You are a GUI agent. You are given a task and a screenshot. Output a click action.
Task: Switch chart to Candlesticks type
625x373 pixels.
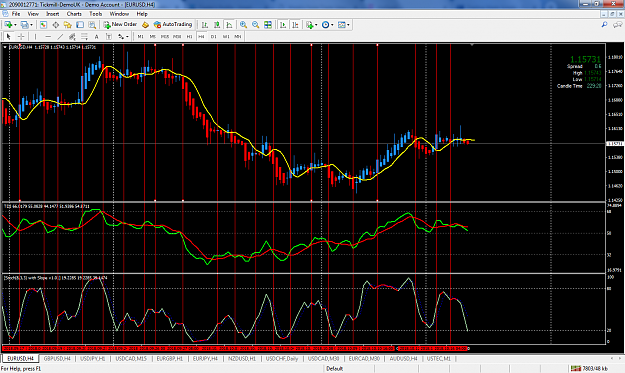point(217,25)
